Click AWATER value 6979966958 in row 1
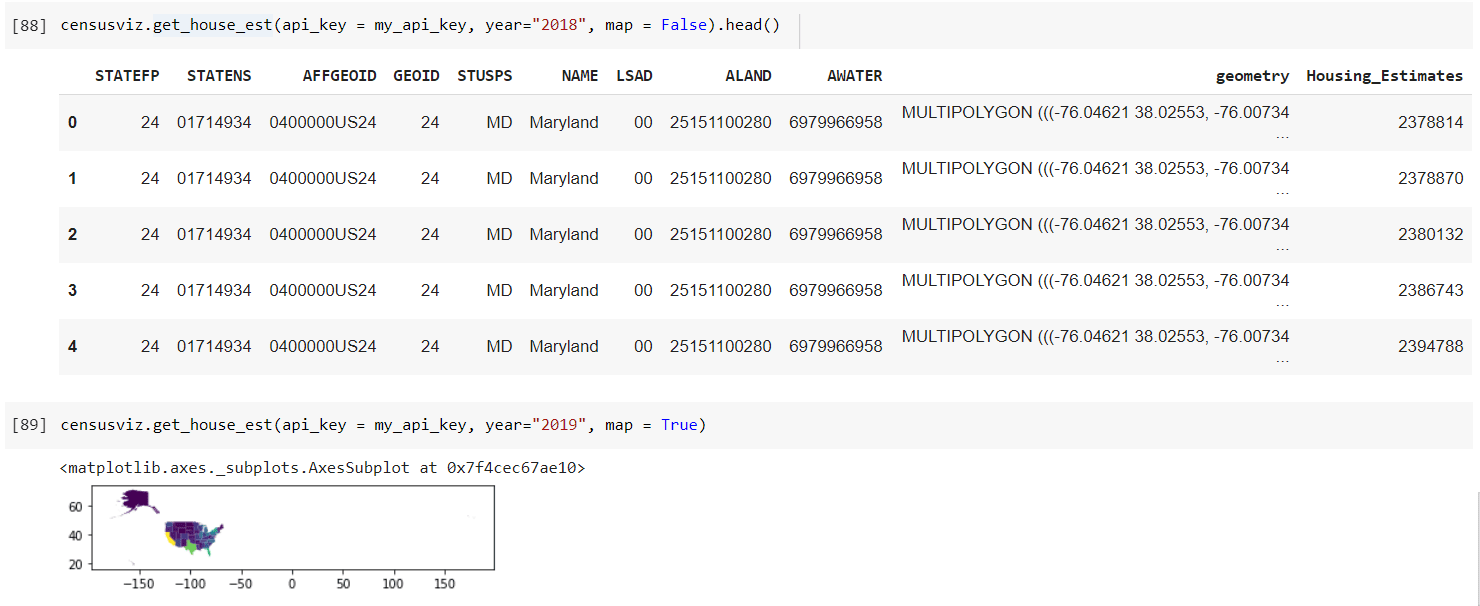 pos(836,178)
